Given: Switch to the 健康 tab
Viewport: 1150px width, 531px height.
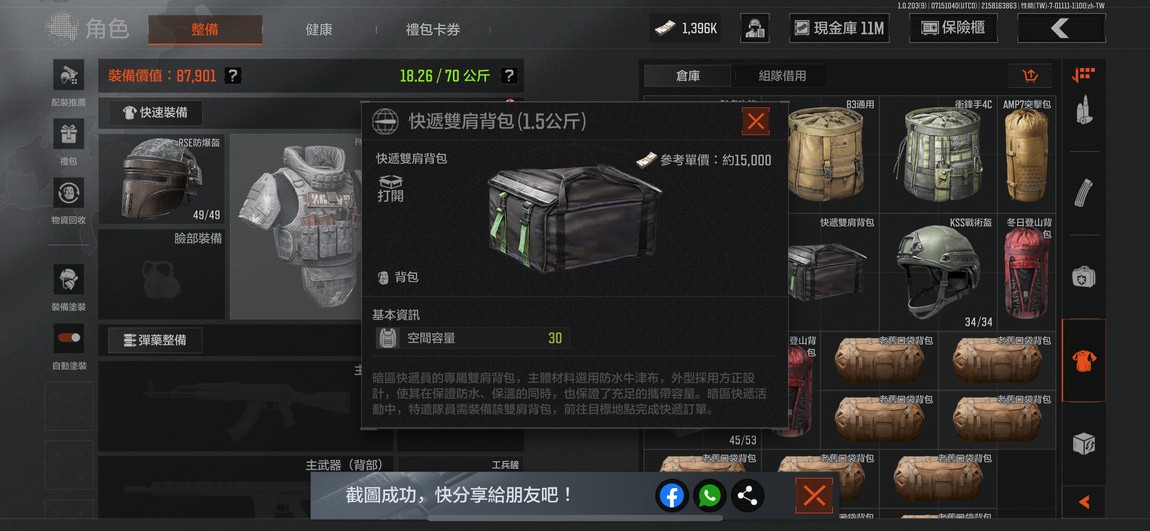Looking at the screenshot, I should 319,30.
